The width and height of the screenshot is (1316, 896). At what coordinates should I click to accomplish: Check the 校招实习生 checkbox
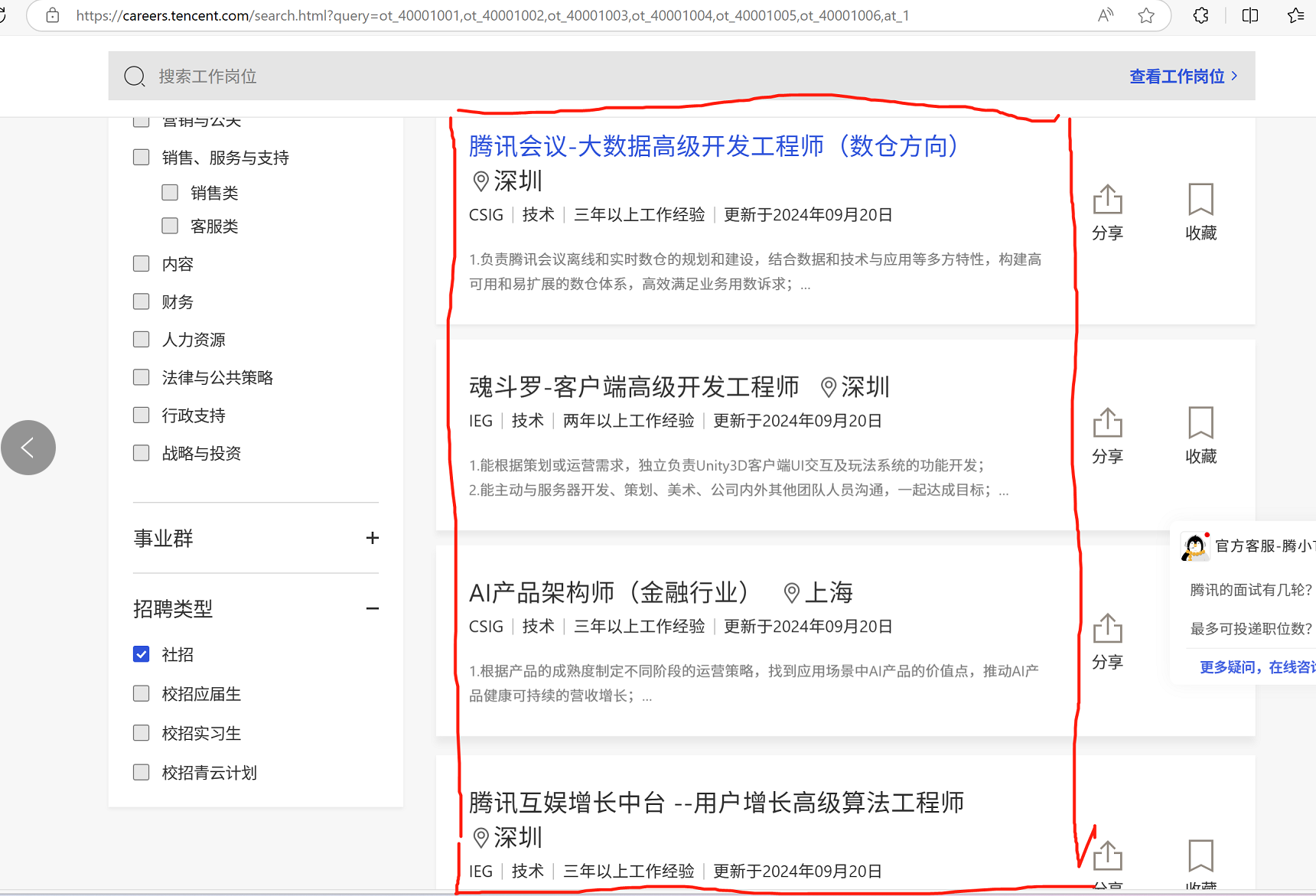[x=142, y=733]
